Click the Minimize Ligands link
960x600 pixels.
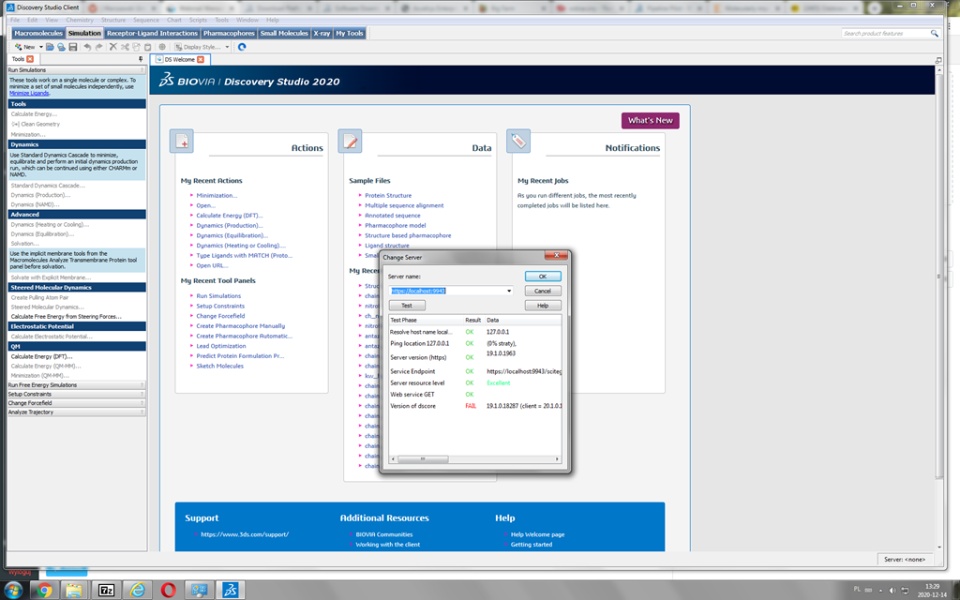[x=29, y=93]
